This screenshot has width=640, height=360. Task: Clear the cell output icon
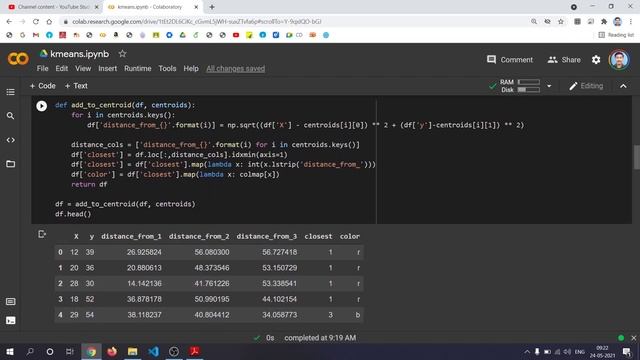42,234
